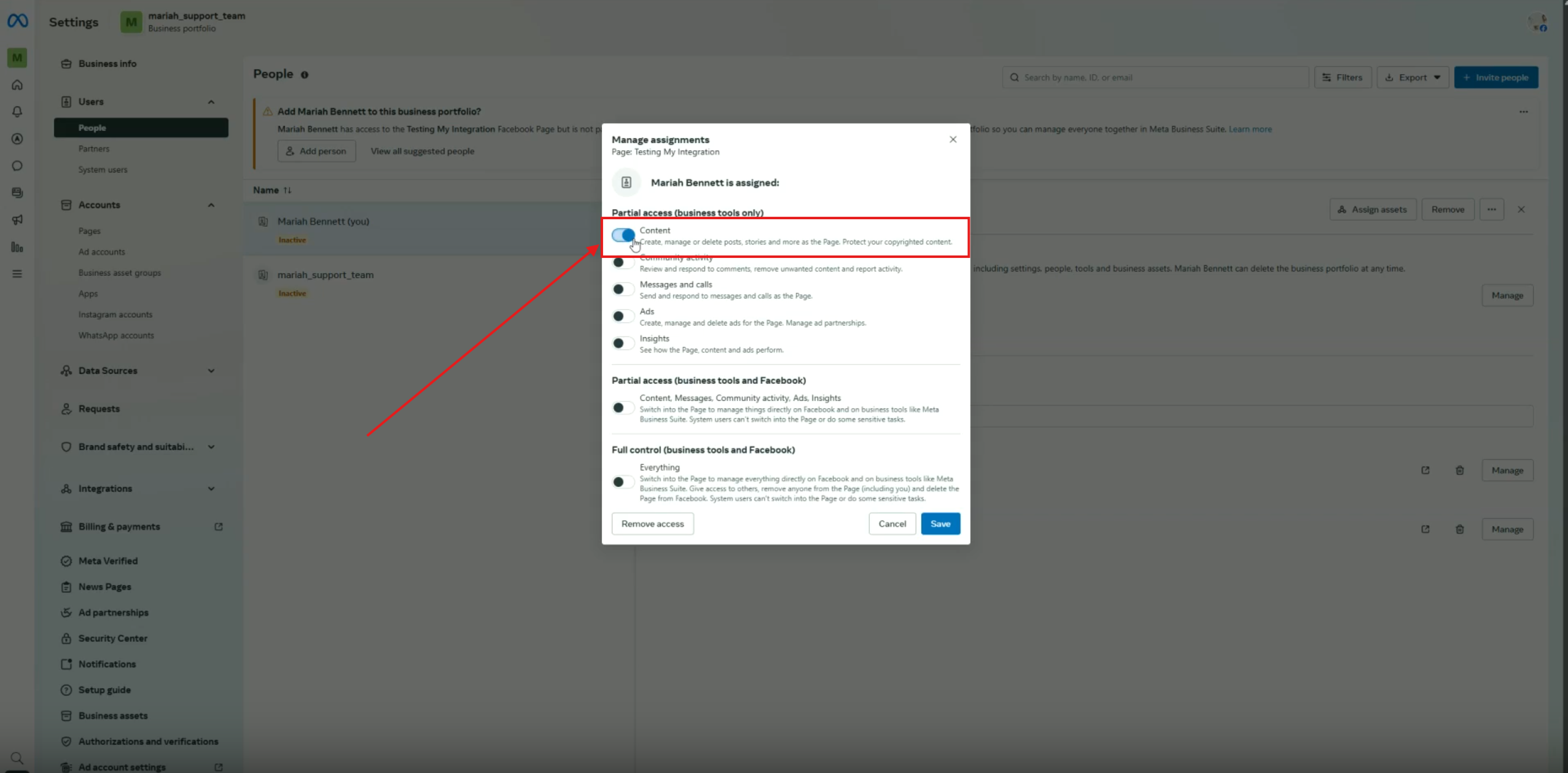
Task: Toggle Content access off
Action: 623,235
